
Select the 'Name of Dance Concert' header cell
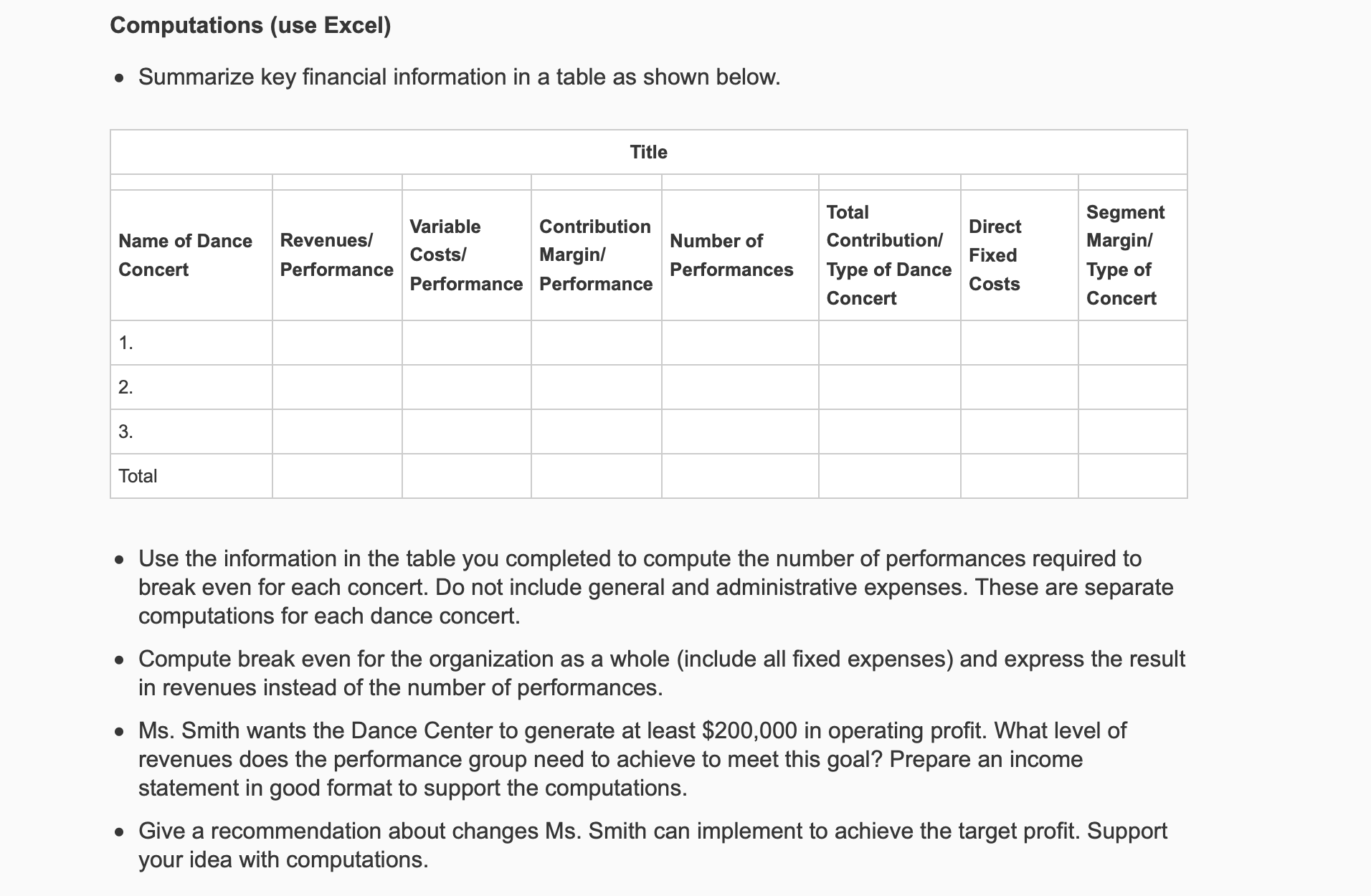point(191,255)
